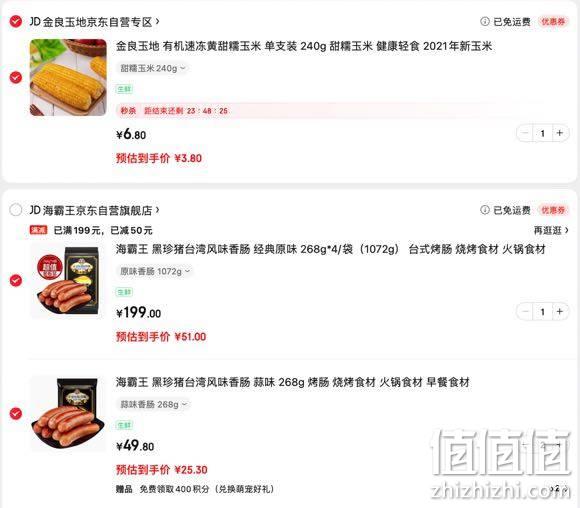Image resolution: width=580 pixels, height=508 pixels.
Task: Click the 优惠券 button for 金良玉地 store
Action: 553,22
